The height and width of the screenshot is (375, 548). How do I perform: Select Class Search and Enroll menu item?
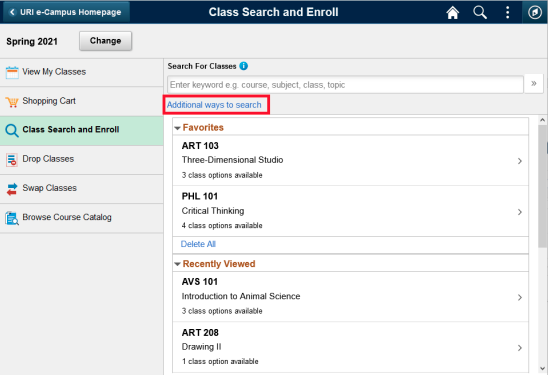(82, 131)
